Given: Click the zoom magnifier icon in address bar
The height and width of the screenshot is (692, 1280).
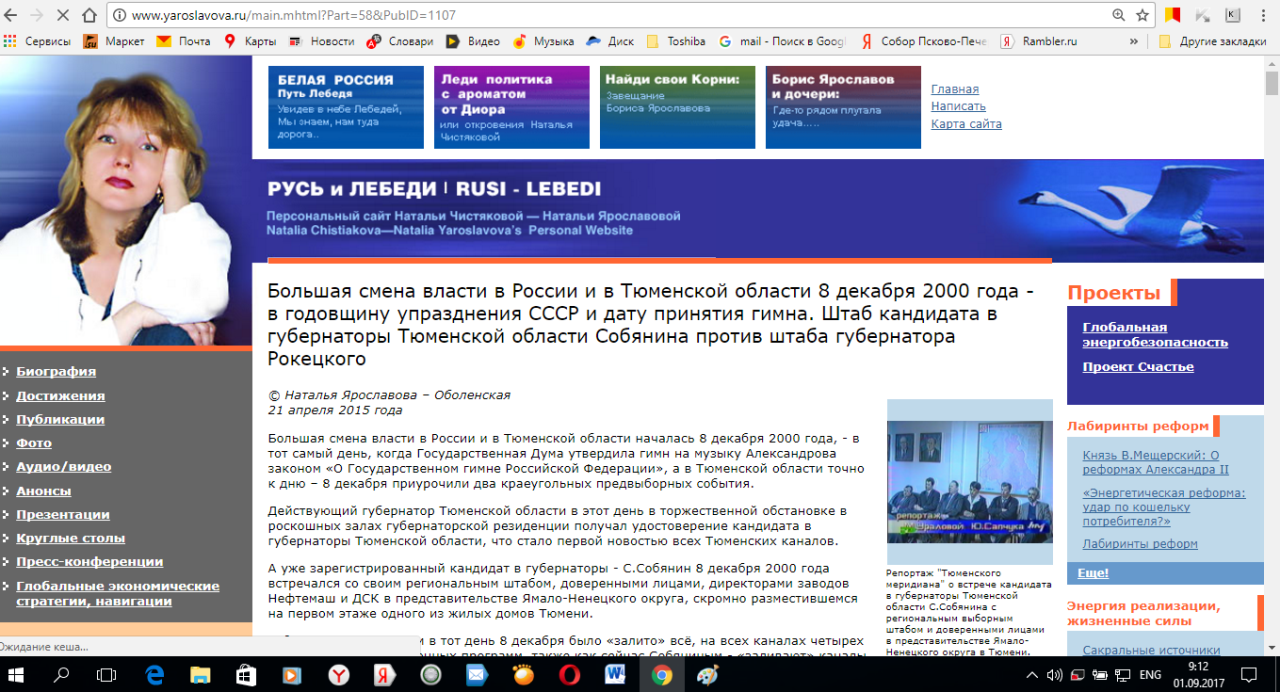Looking at the screenshot, I should click(1118, 15).
